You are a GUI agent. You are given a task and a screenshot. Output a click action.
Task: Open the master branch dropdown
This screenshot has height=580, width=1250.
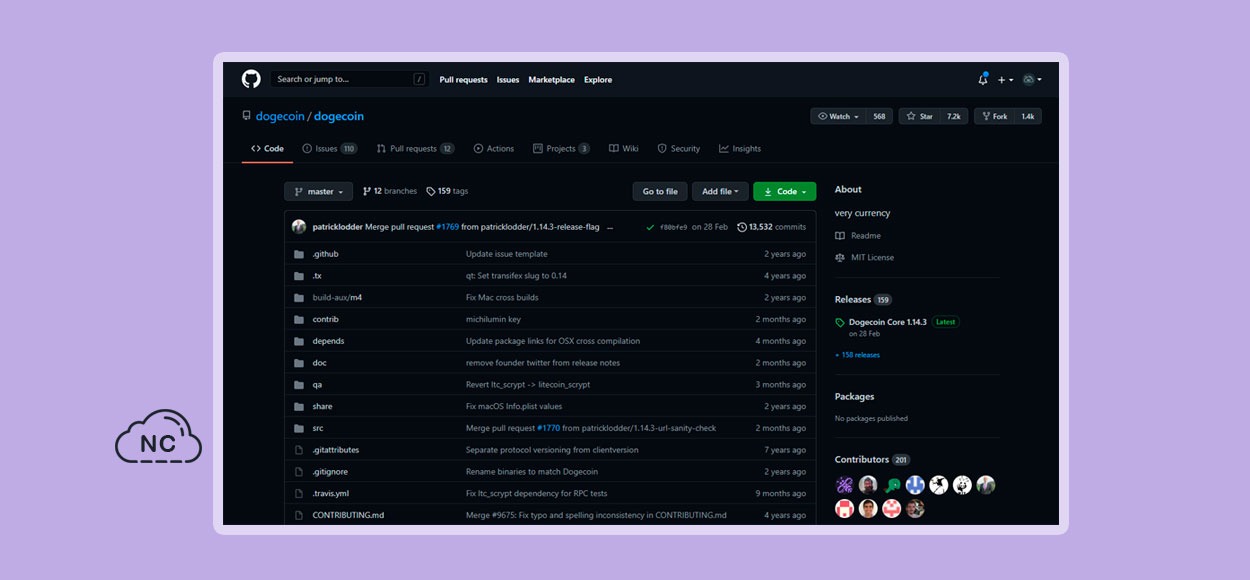click(319, 192)
